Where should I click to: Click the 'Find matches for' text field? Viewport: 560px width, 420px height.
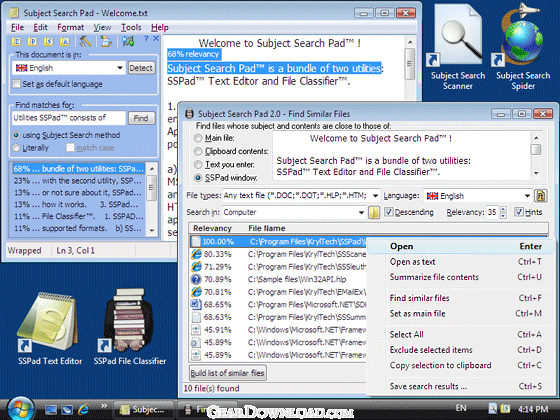[x=69, y=118]
